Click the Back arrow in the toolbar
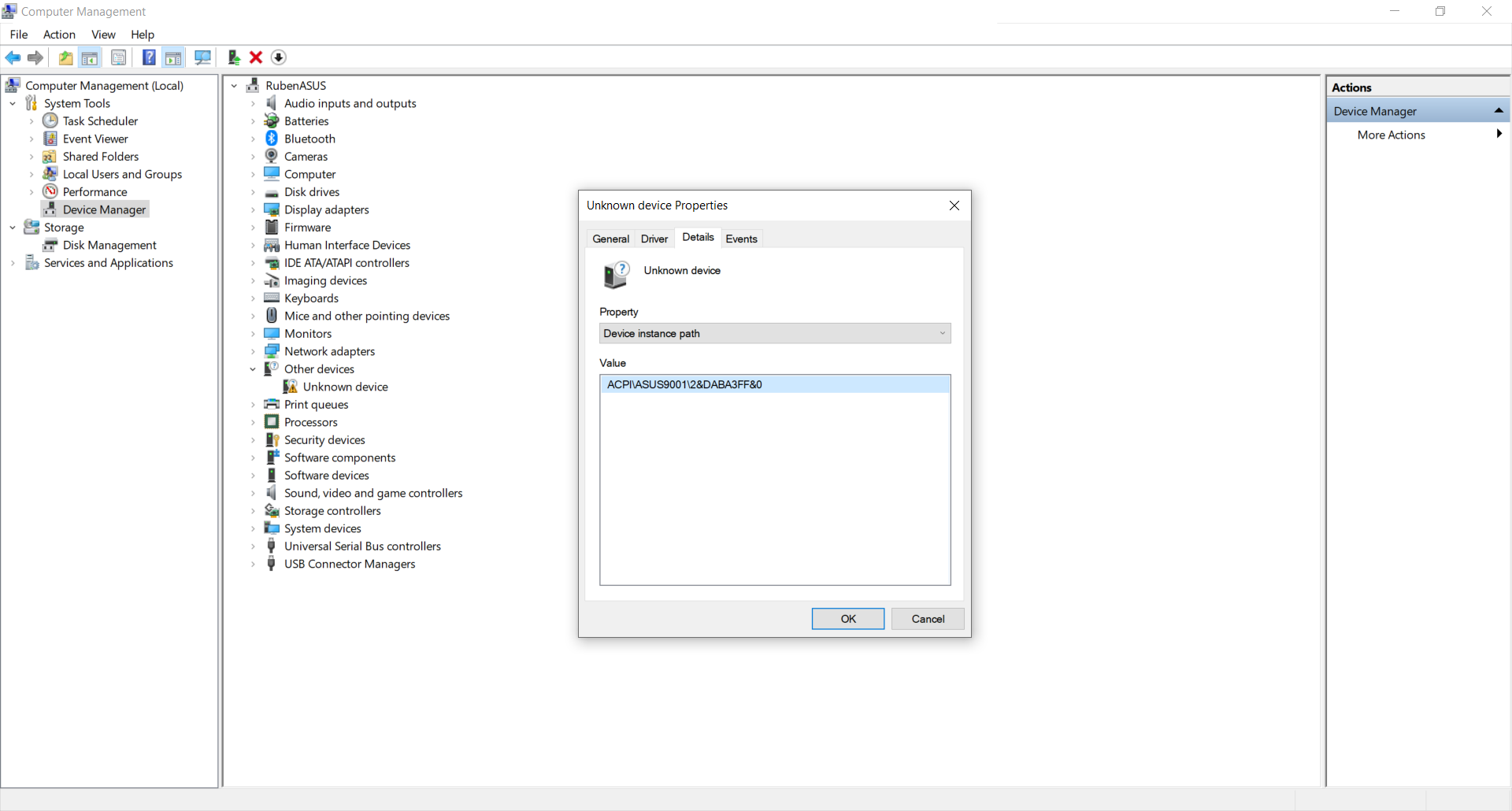This screenshot has width=1512, height=811. [13, 57]
